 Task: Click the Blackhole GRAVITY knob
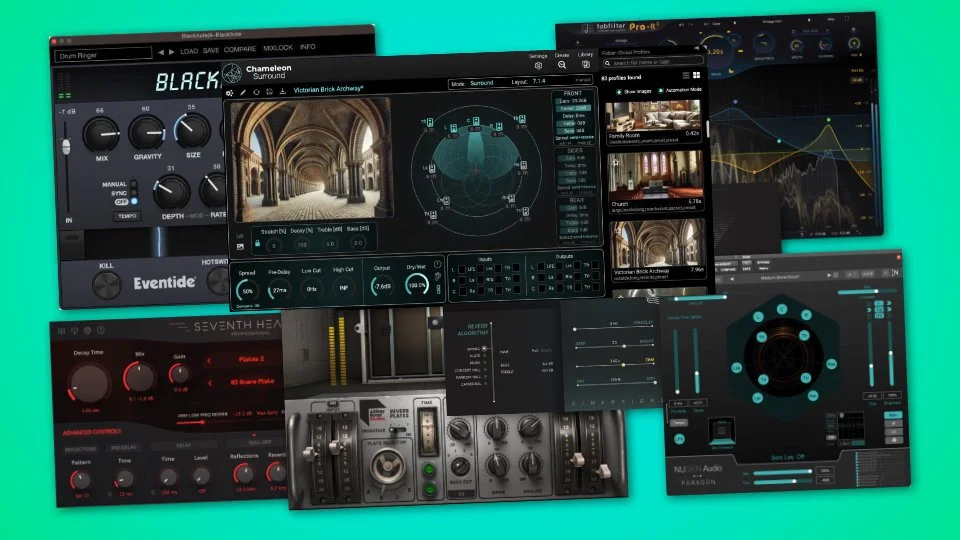coord(147,132)
